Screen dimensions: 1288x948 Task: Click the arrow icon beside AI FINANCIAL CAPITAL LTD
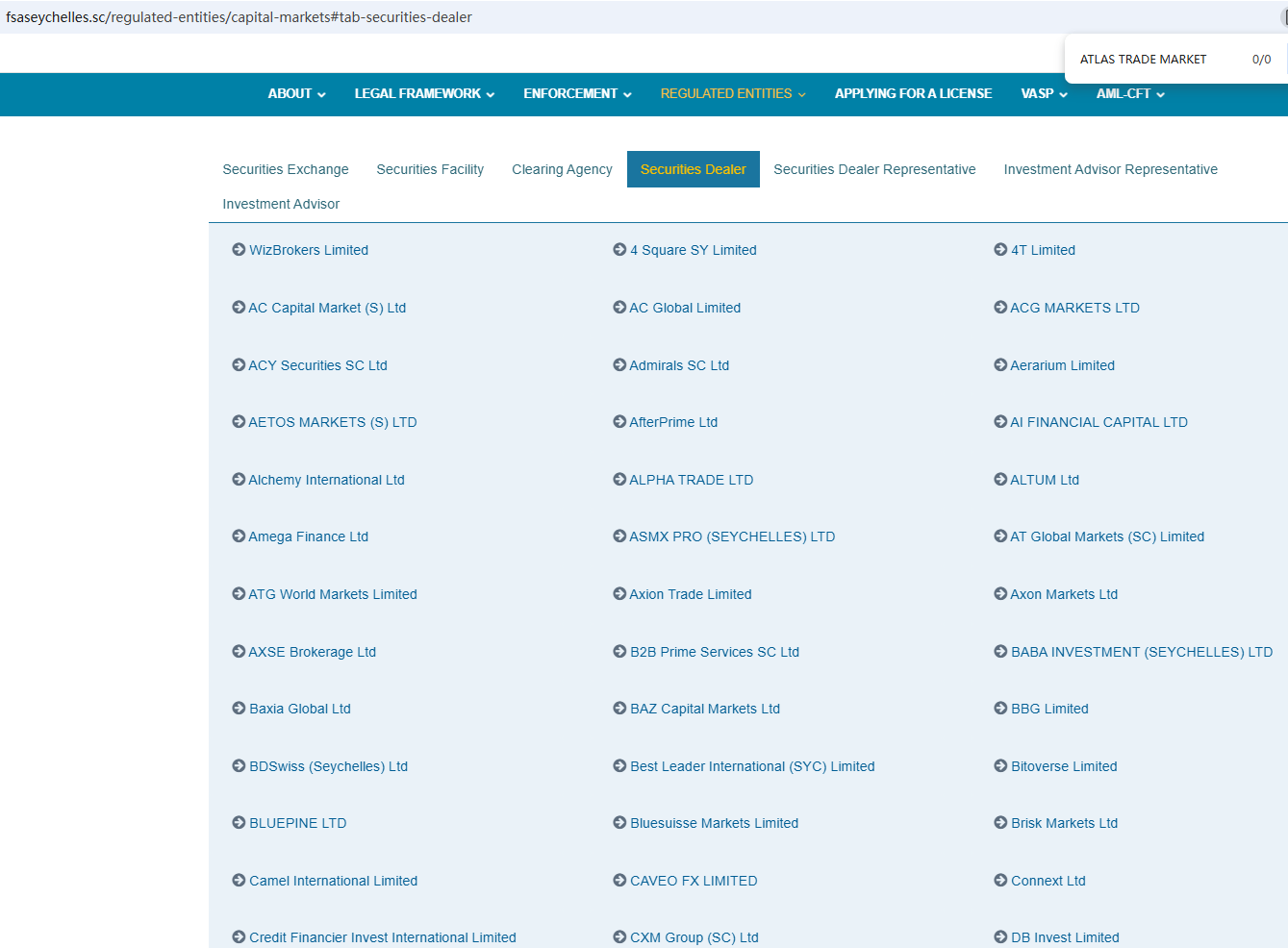point(1000,422)
